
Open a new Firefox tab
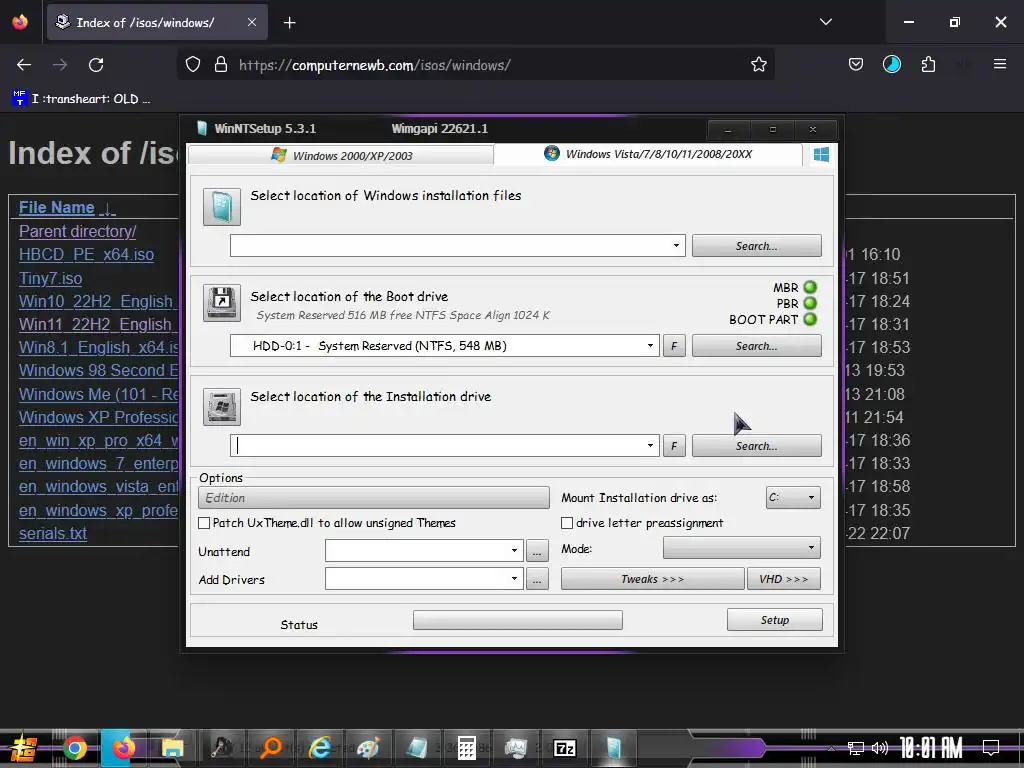click(x=289, y=23)
